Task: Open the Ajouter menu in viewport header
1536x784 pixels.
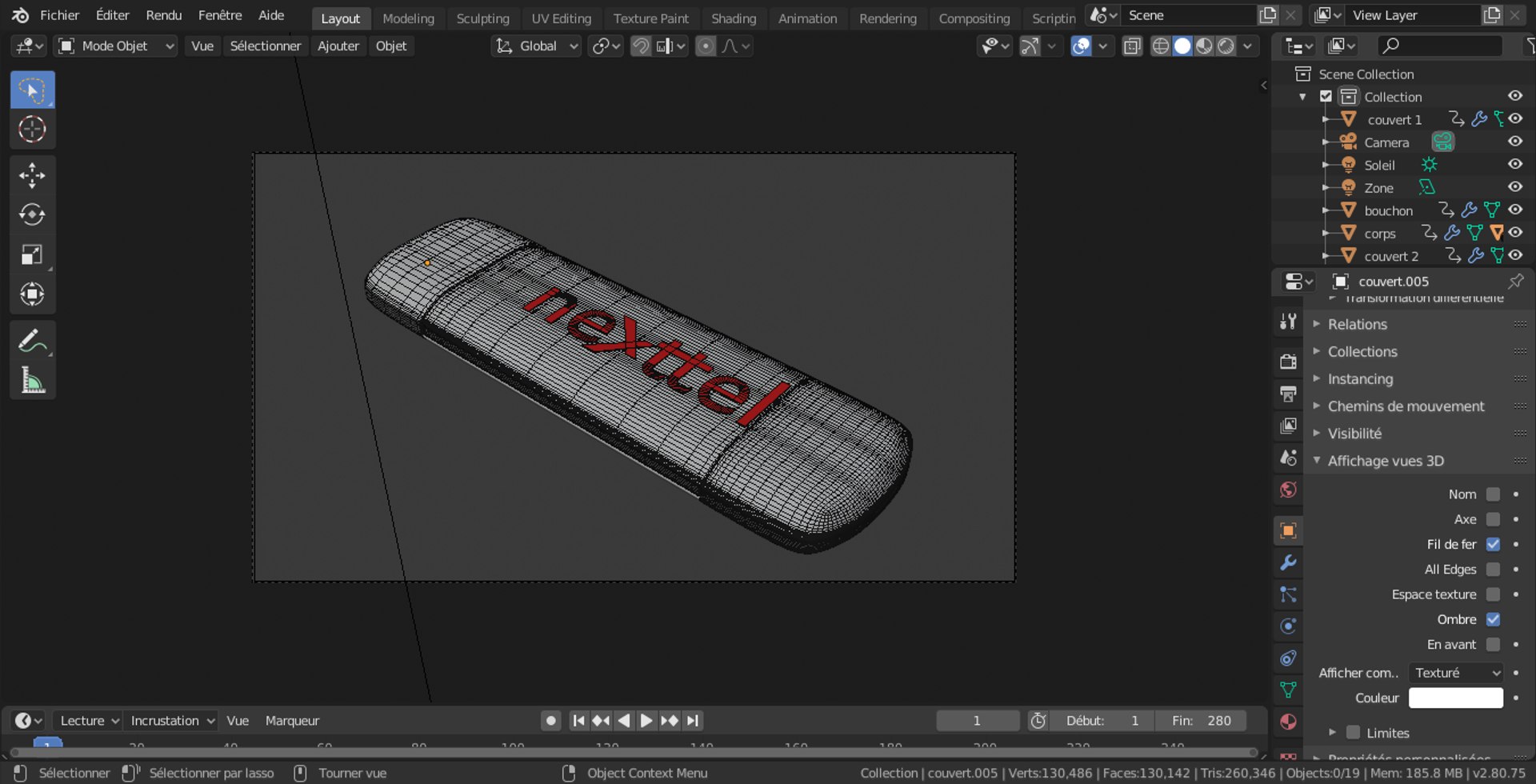Action: coord(338,46)
